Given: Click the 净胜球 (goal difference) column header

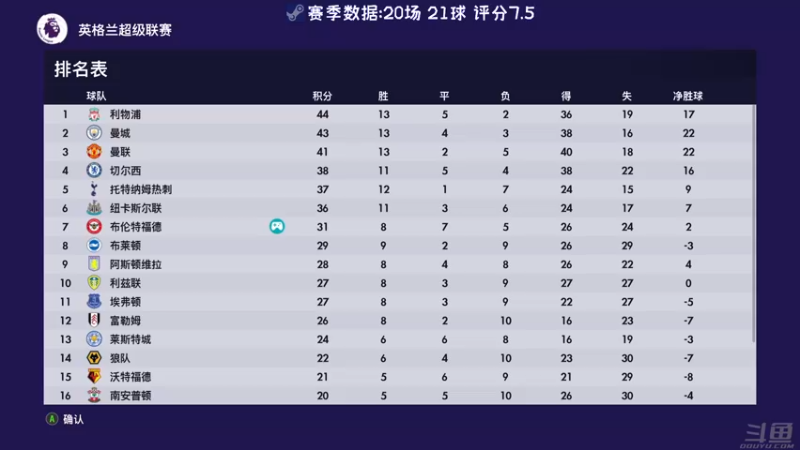Looking at the screenshot, I should click(x=688, y=96).
